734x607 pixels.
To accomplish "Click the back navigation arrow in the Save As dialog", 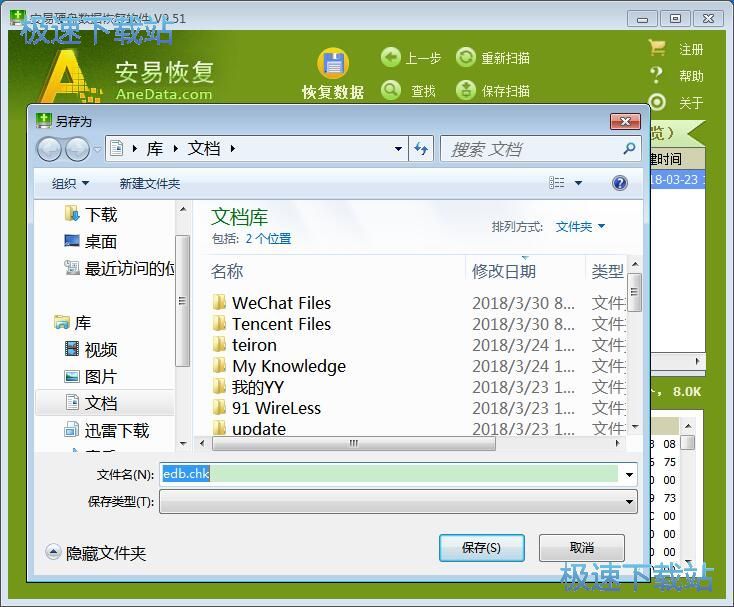I will pyautogui.click(x=49, y=149).
